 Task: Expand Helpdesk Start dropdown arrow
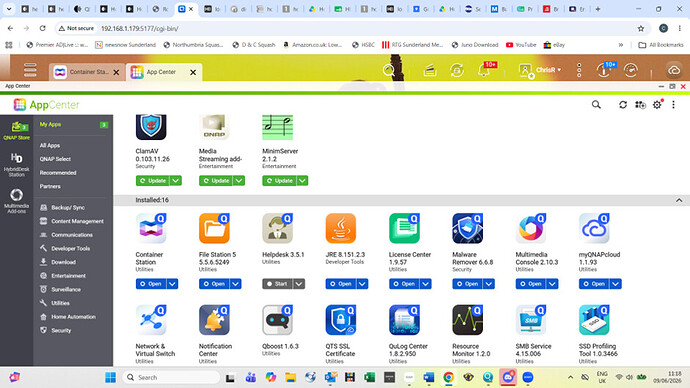coord(299,284)
